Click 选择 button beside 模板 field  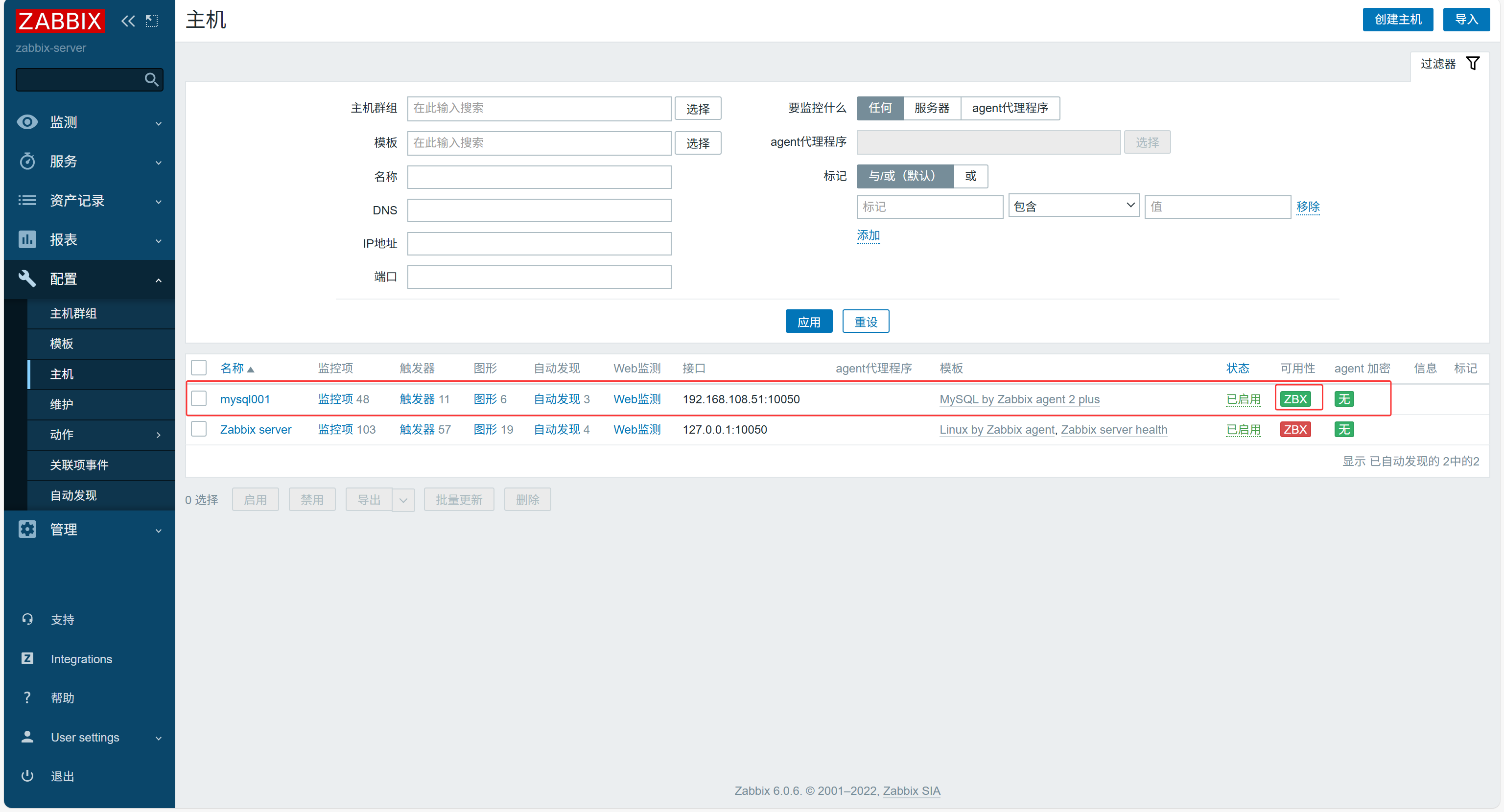point(698,143)
